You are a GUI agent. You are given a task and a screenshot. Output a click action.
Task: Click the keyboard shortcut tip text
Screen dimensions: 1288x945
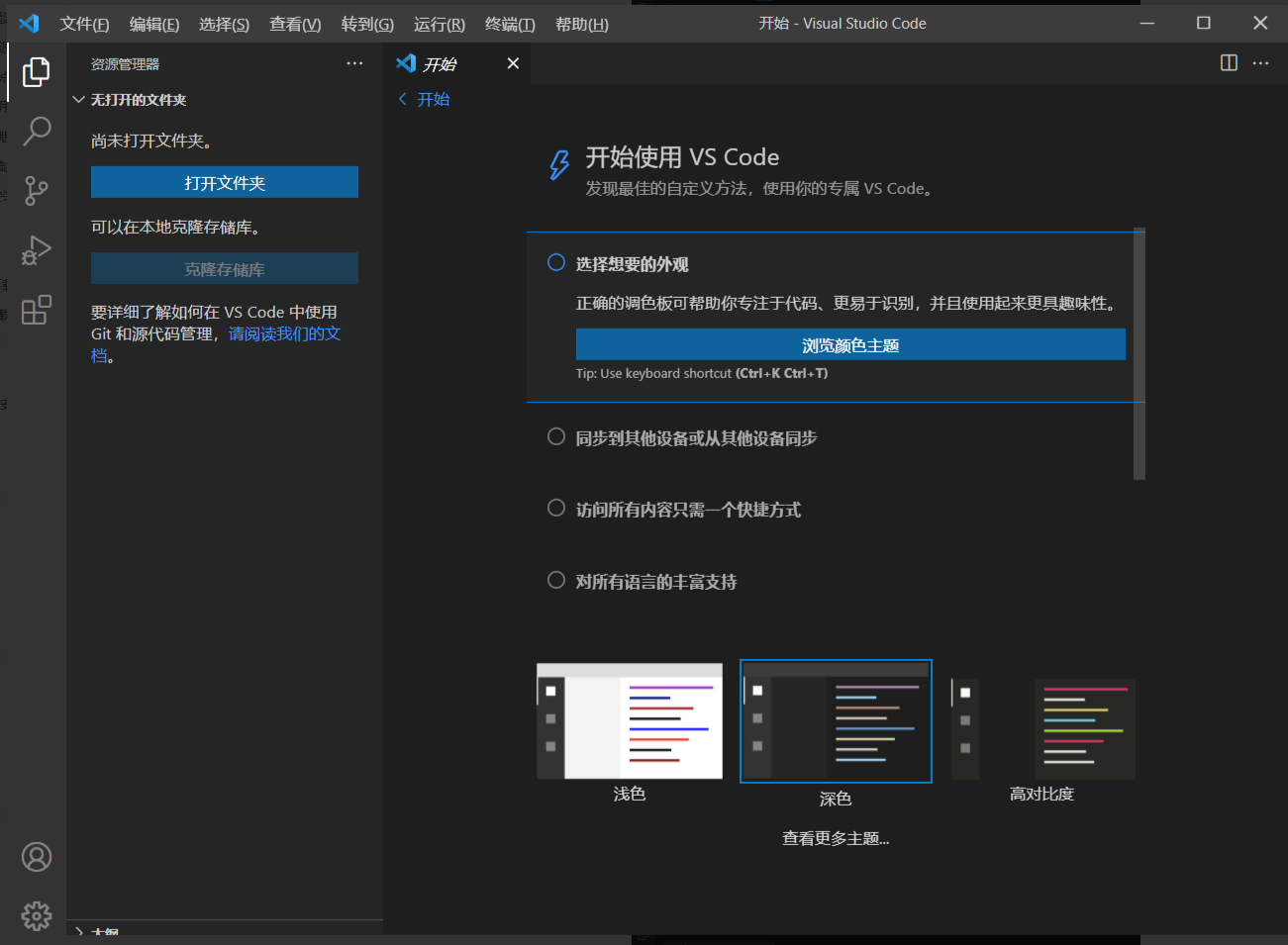click(x=702, y=373)
